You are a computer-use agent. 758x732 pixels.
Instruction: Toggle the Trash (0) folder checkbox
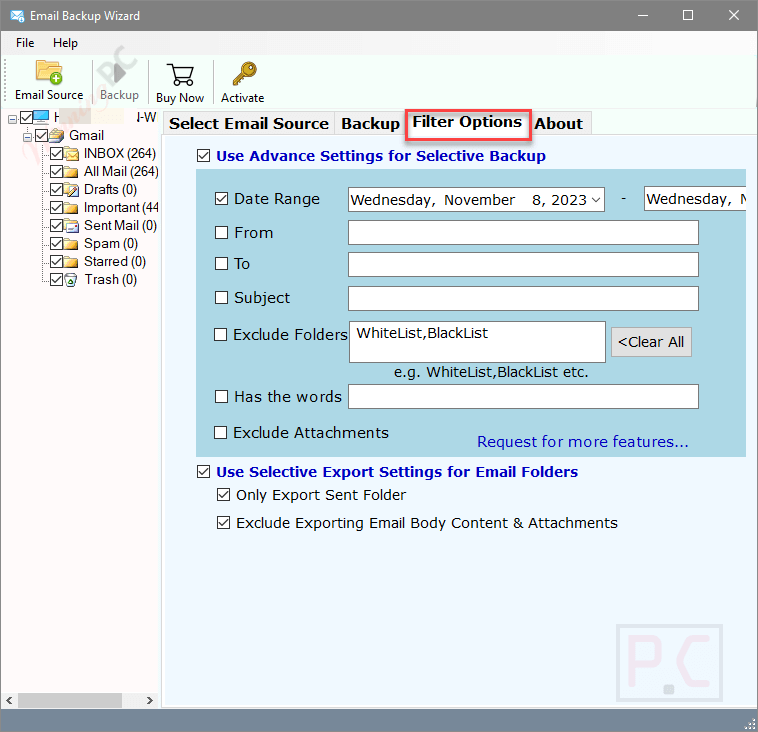click(57, 280)
